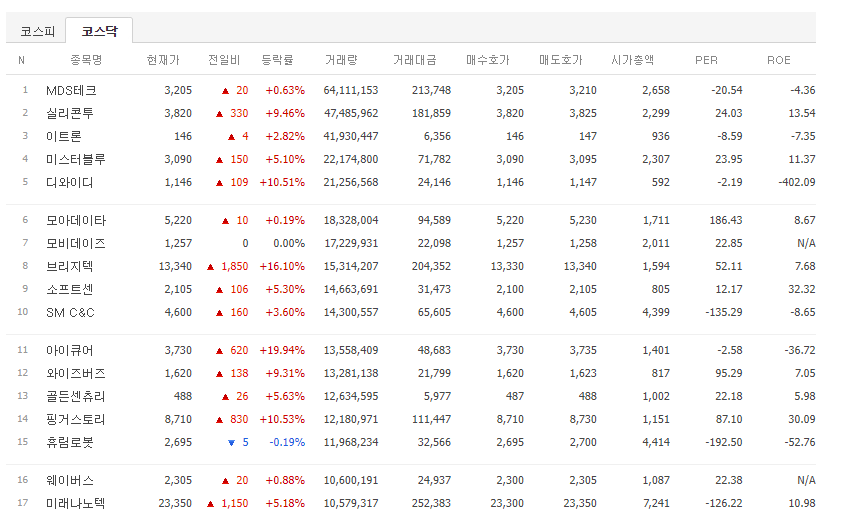Open SM C&C stock link

71,312
